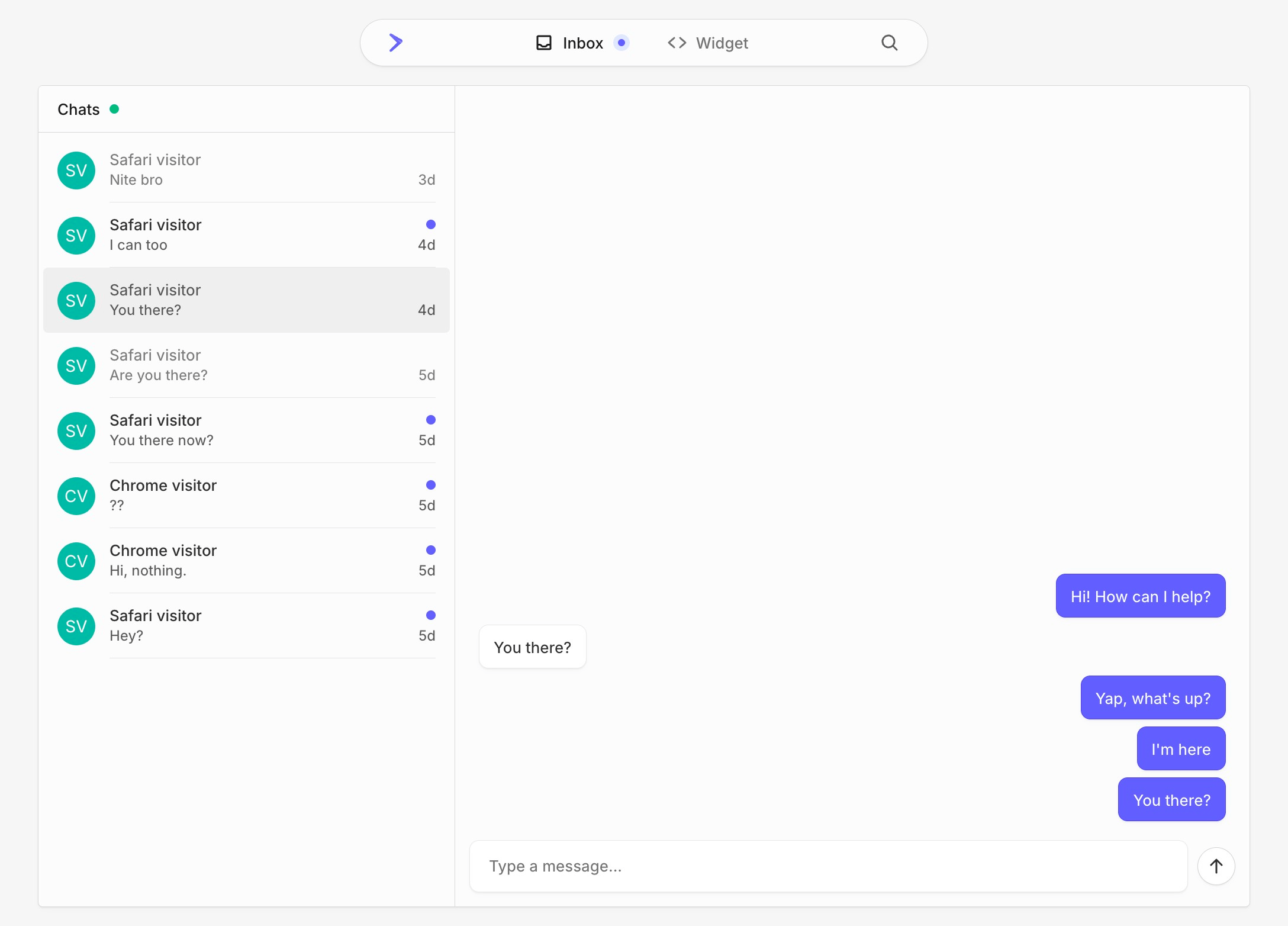Click the Inbox tray icon
The width and height of the screenshot is (1288, 926).
point(543,43)
